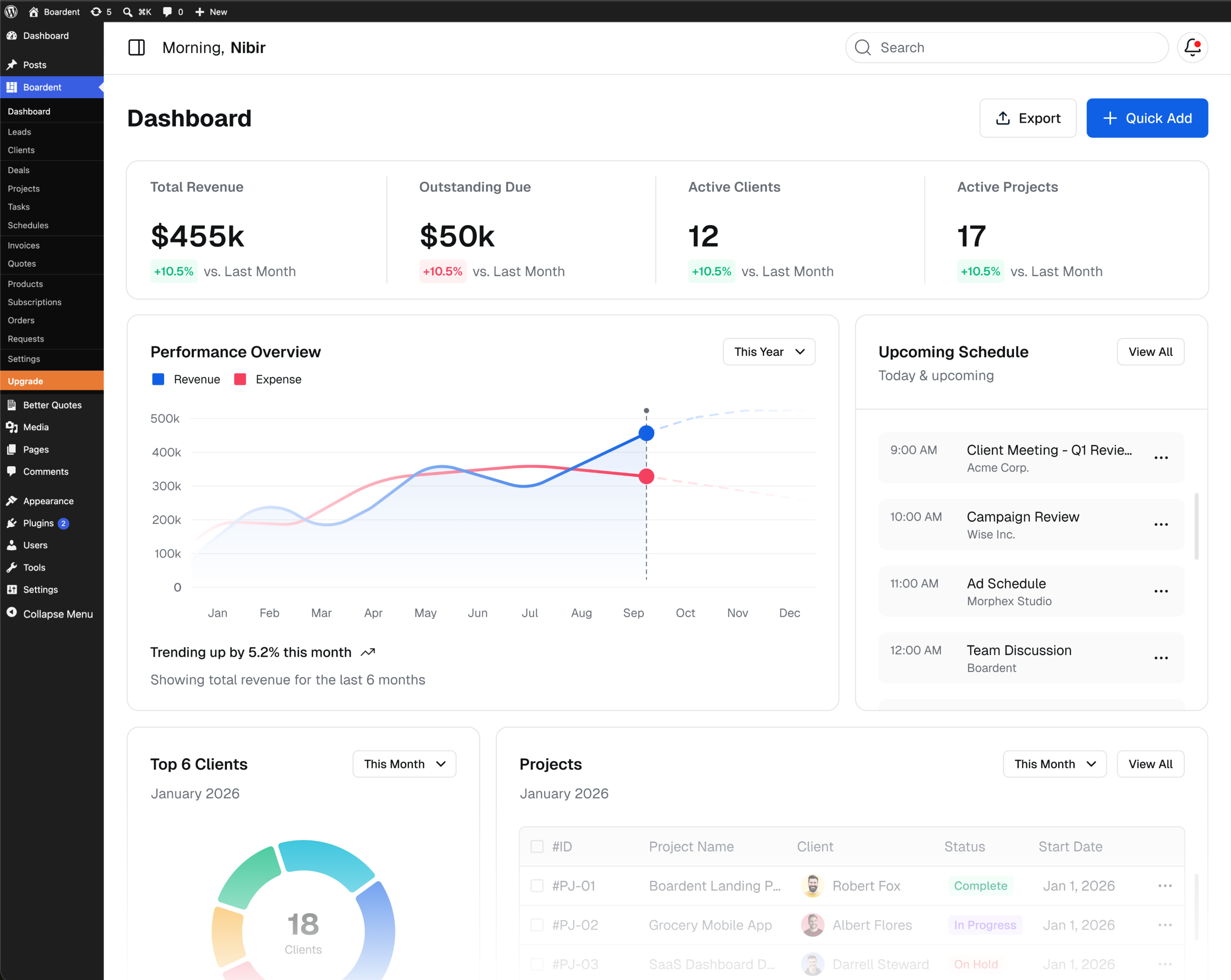1231x980 pixels.
Task: Click the Comments sidebar icon
Action: (11, 471)
